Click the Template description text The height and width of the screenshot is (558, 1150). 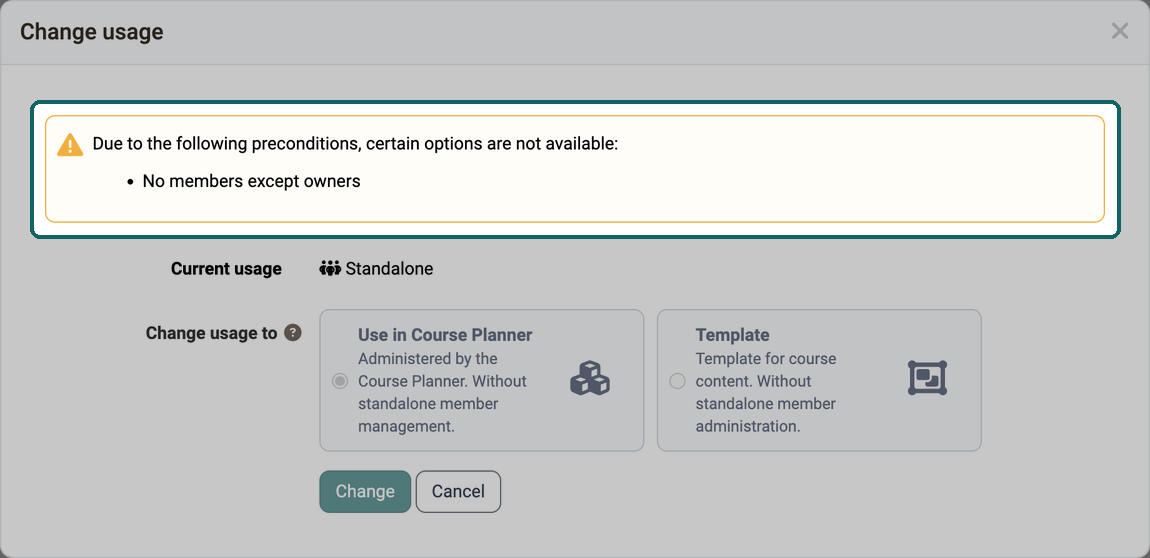(766, 393)
